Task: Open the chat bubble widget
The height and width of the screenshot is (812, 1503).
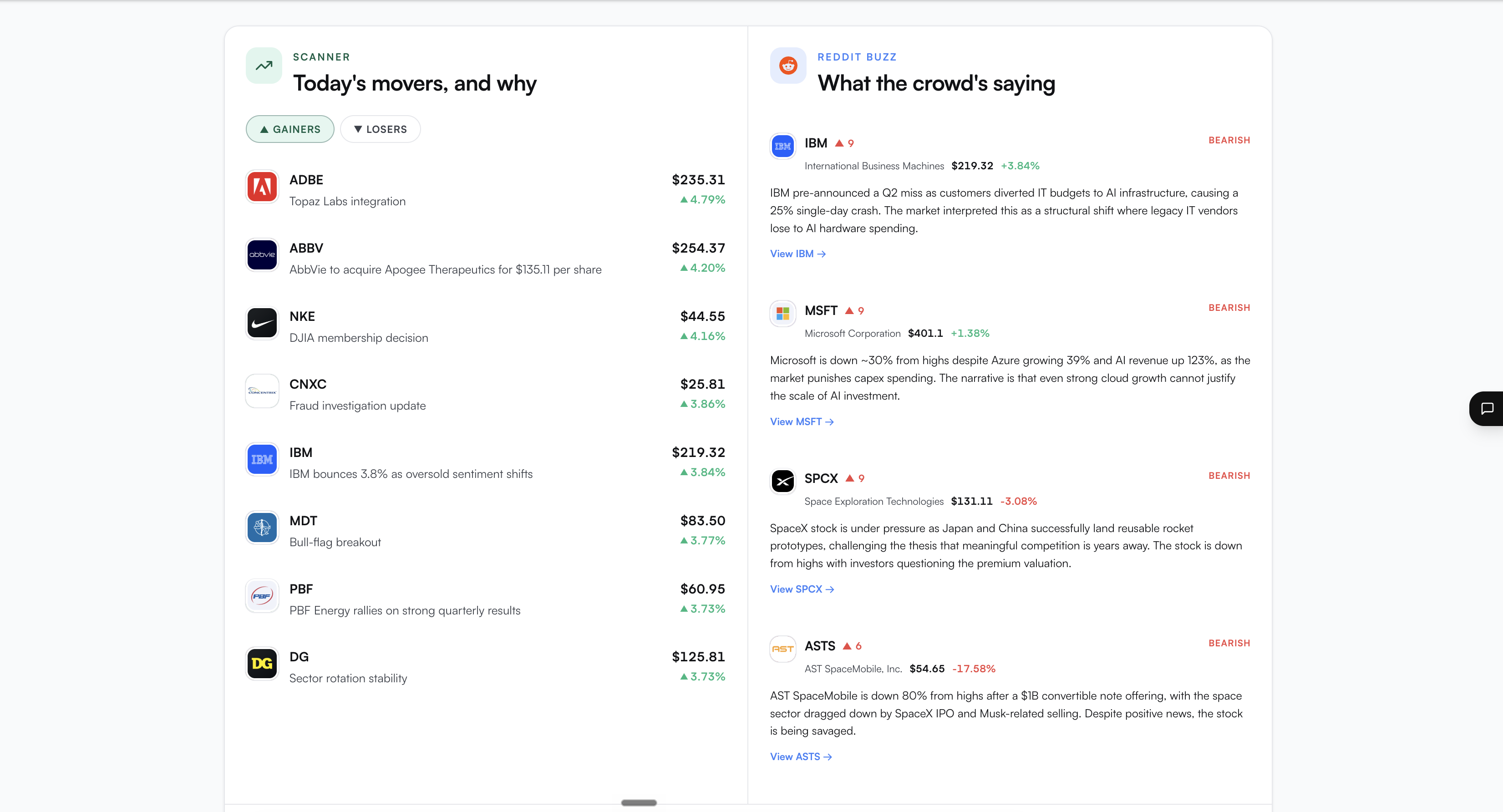Action: (x=1487, y=408)
